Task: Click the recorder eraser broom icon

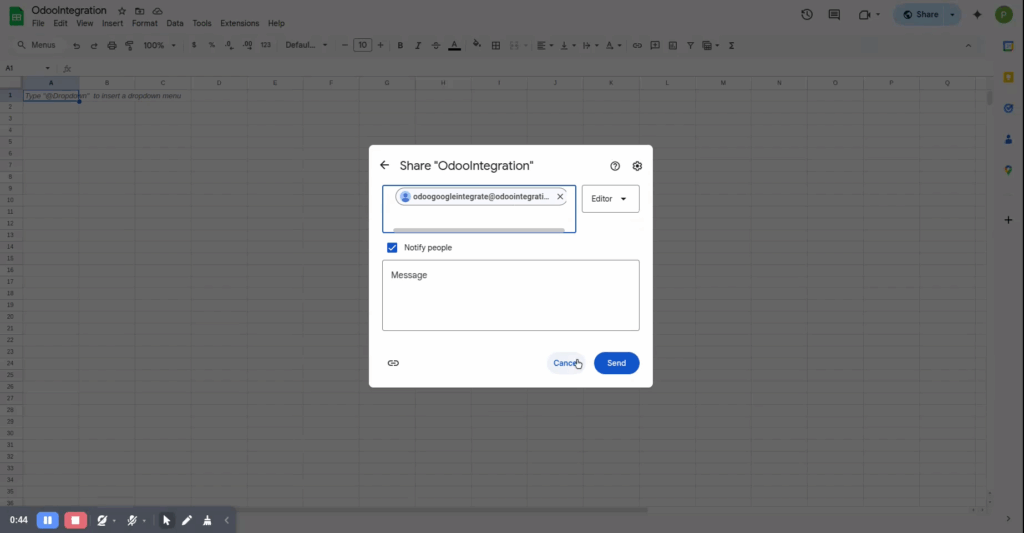Action: click(x=207, y=521)
